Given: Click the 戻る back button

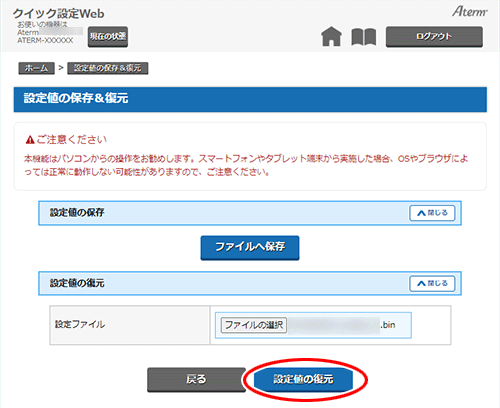Looking at the screenshot, I should [x=196, y=379].
